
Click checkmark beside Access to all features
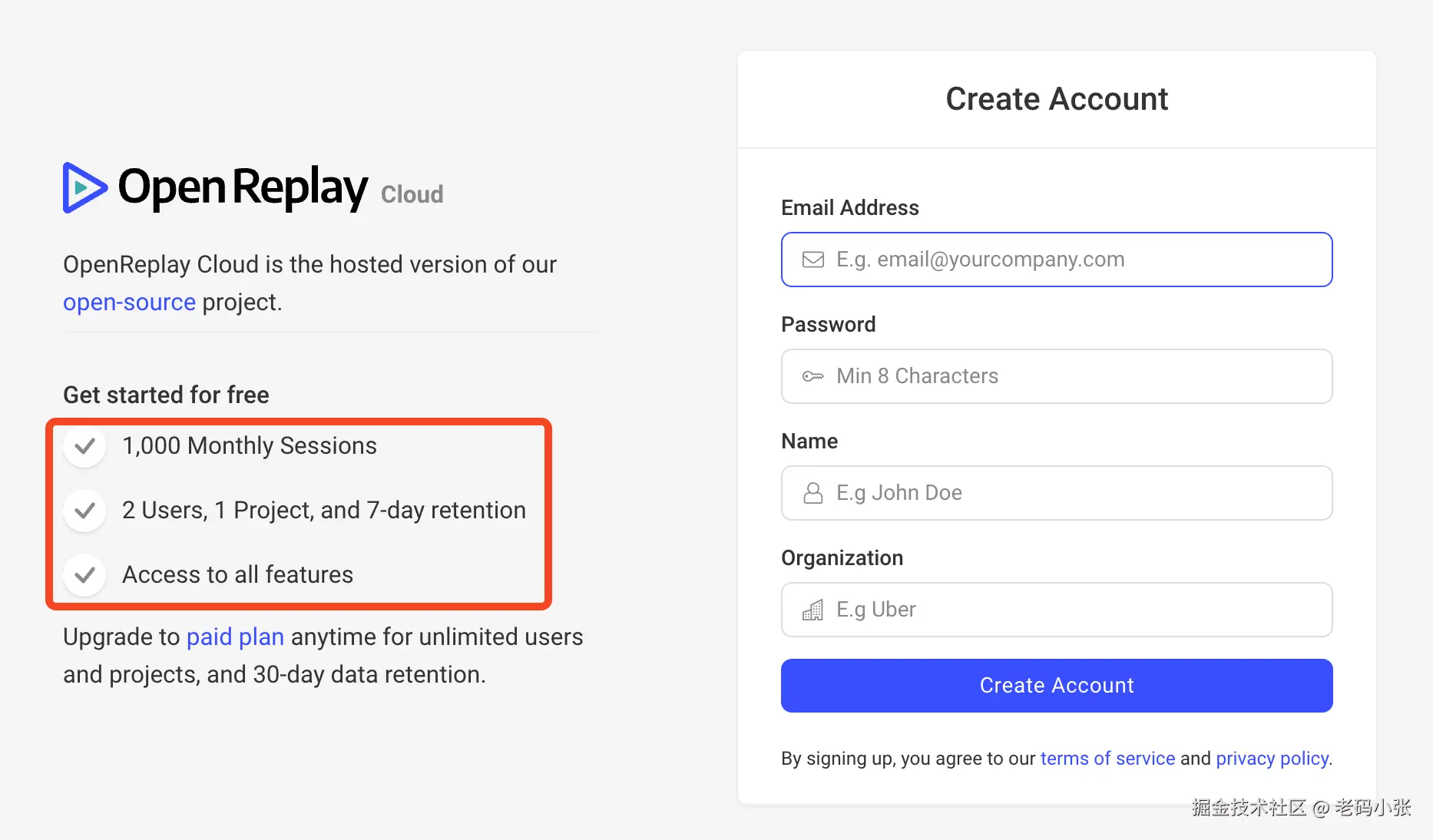tap(84, 575)
